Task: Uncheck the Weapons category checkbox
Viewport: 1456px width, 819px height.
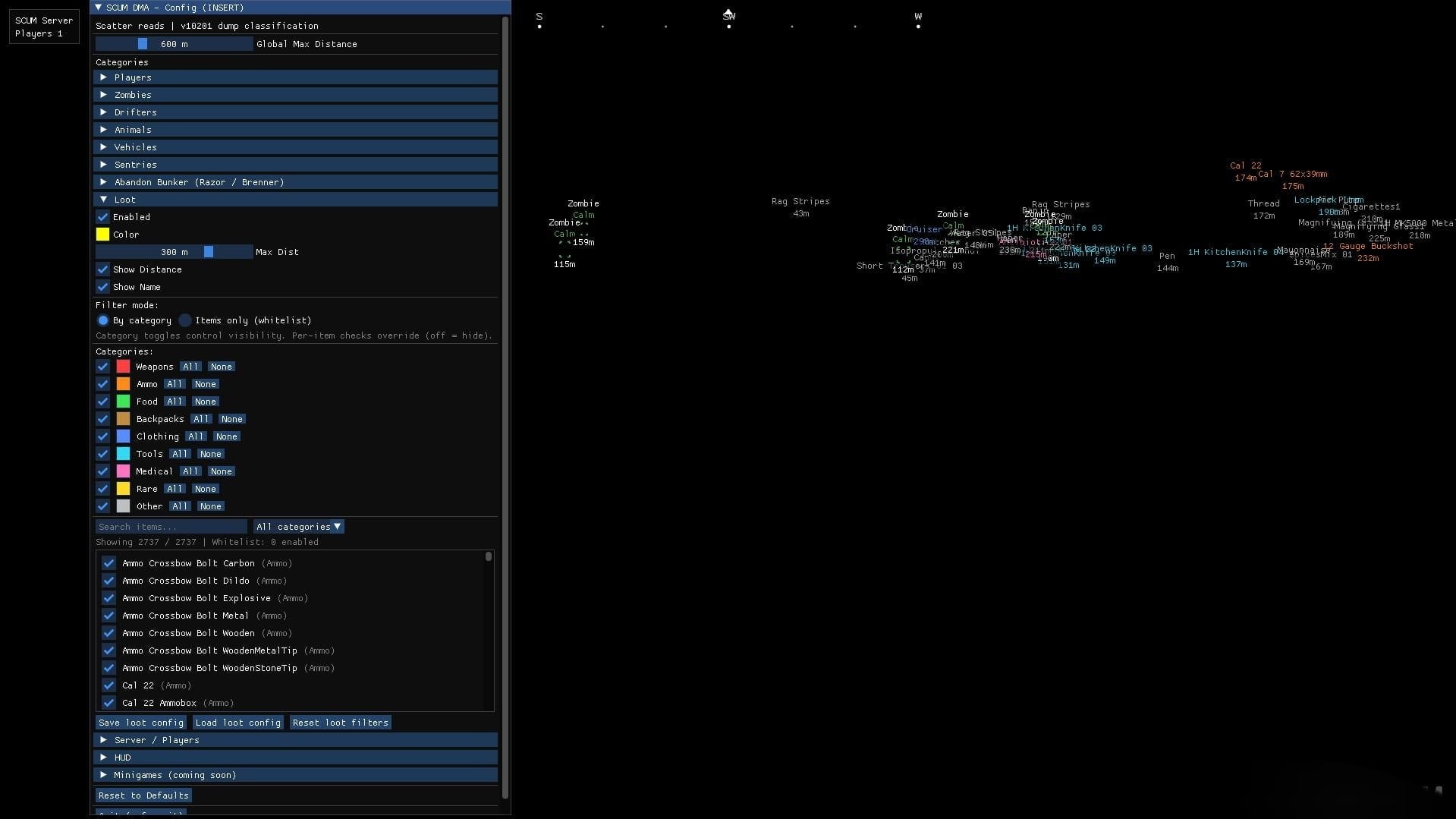Action: coord(102,367)
